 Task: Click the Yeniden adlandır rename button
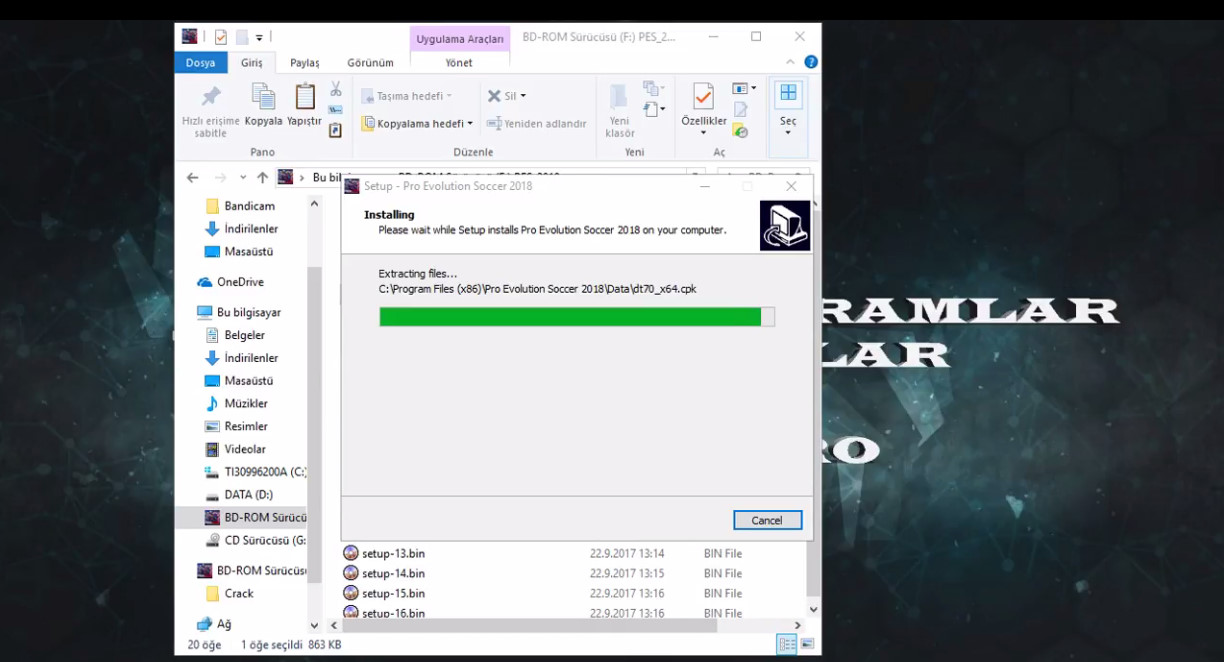537,123
